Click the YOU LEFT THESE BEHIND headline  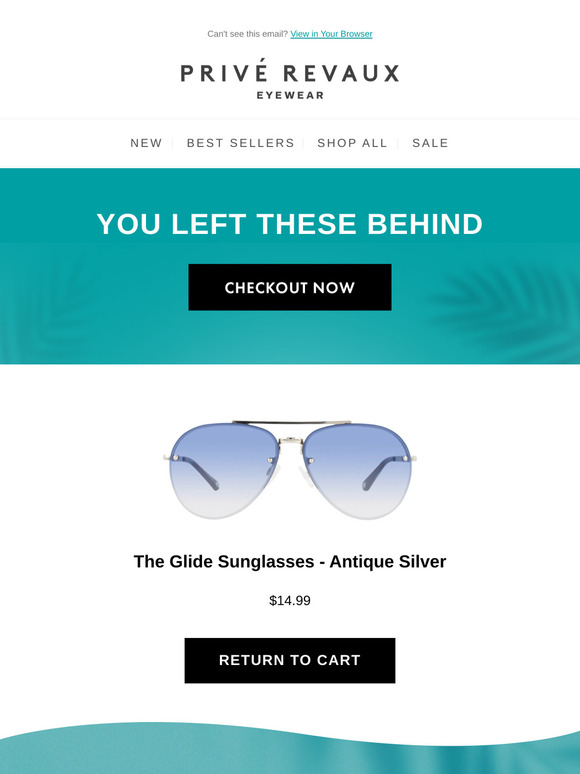(290, 224)
